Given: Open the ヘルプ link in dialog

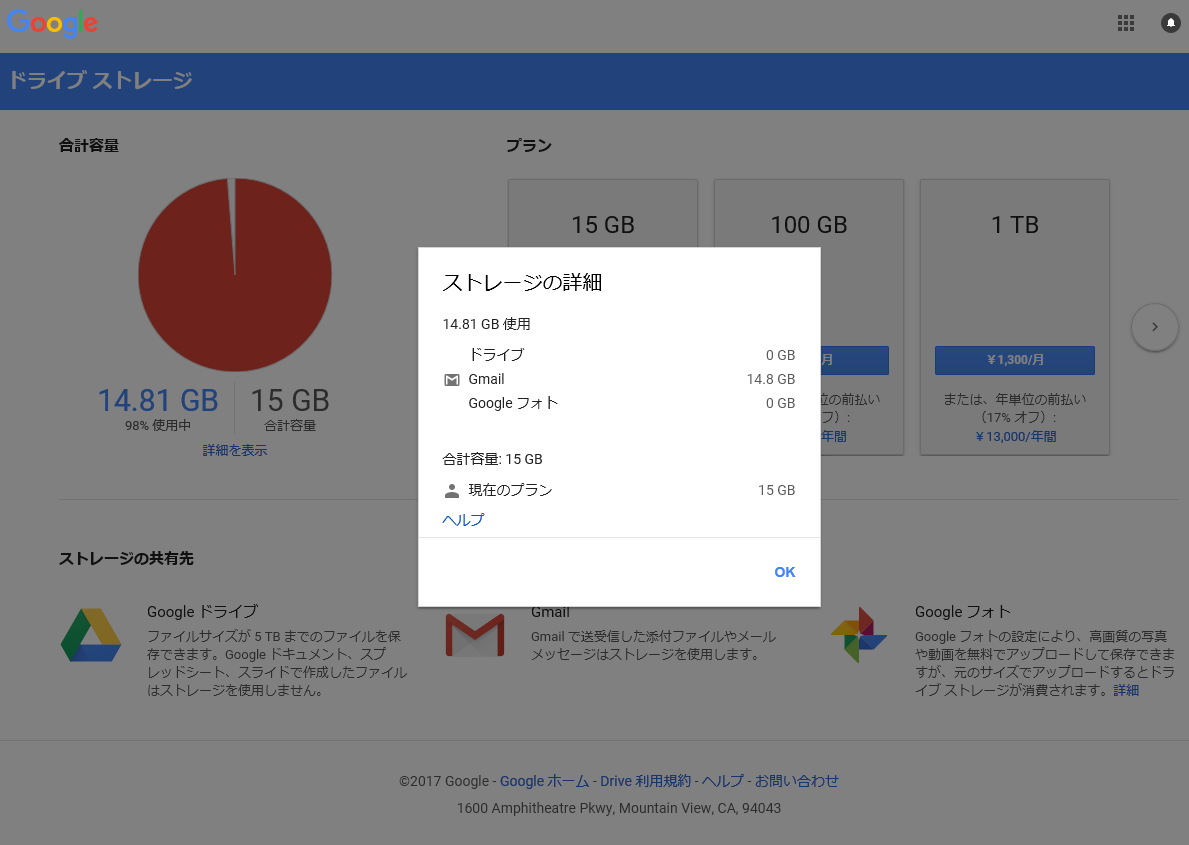Looking at the screenshot, I should [x=463, y=520].
